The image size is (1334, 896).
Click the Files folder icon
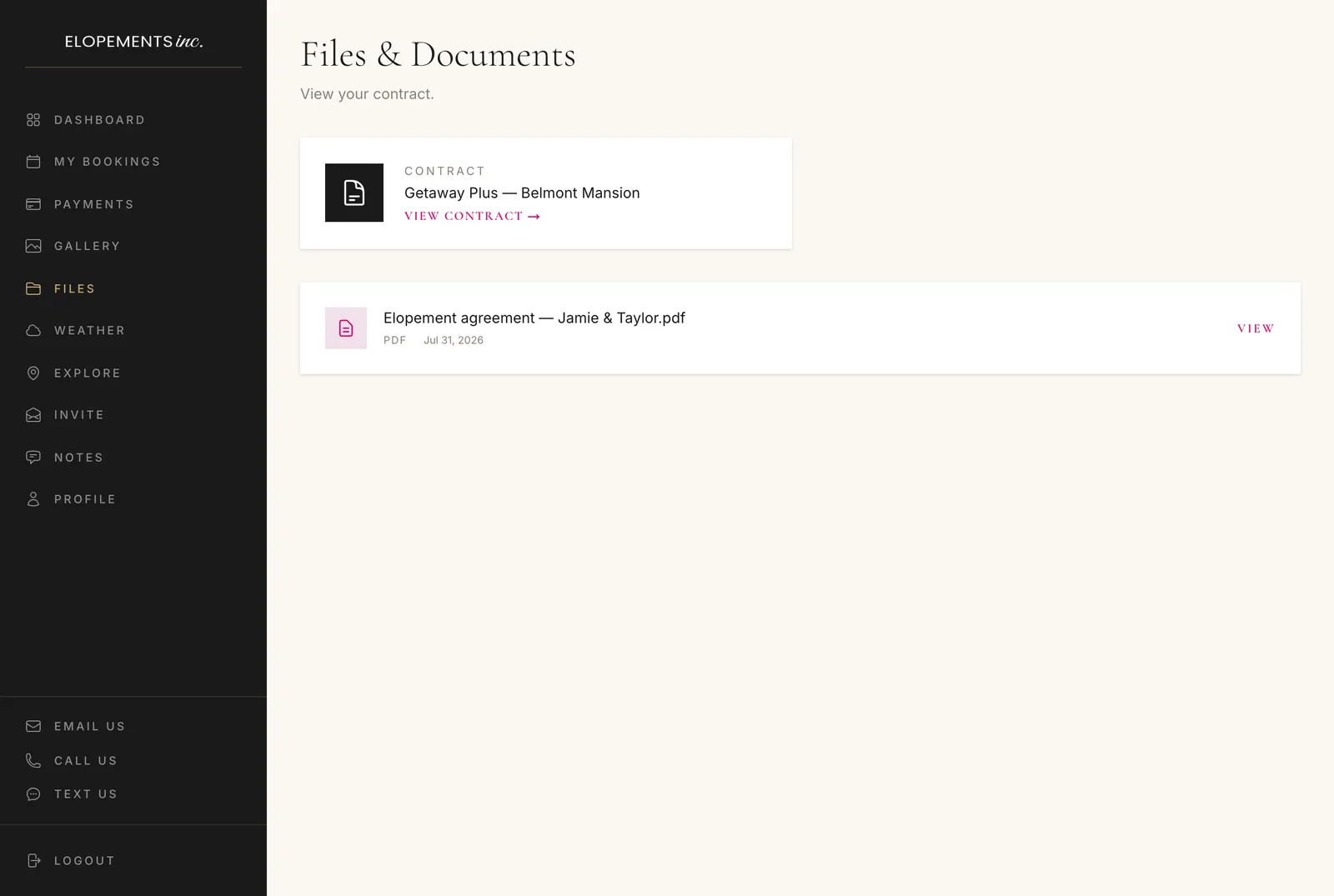click(x=33, y=288)
